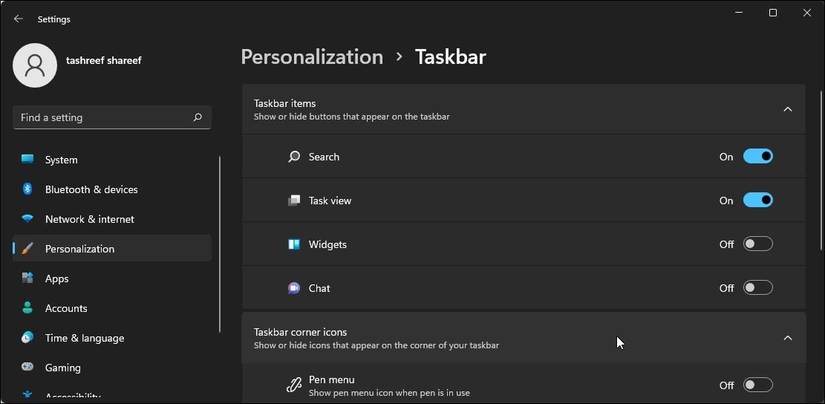This screenshot has width=825, height=404.
Task: Click 'Show pen menu icon when pen is in use'
Action: [389, 393]
